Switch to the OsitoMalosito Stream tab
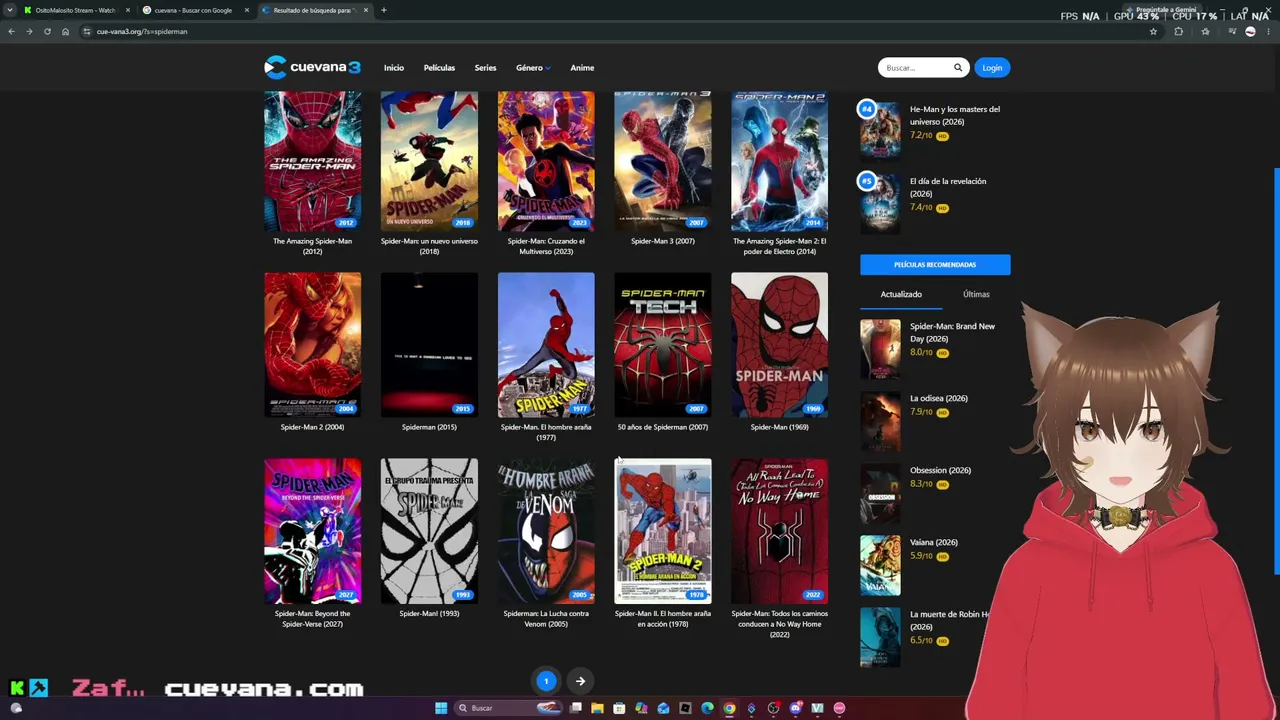 (x=75, y=10)
